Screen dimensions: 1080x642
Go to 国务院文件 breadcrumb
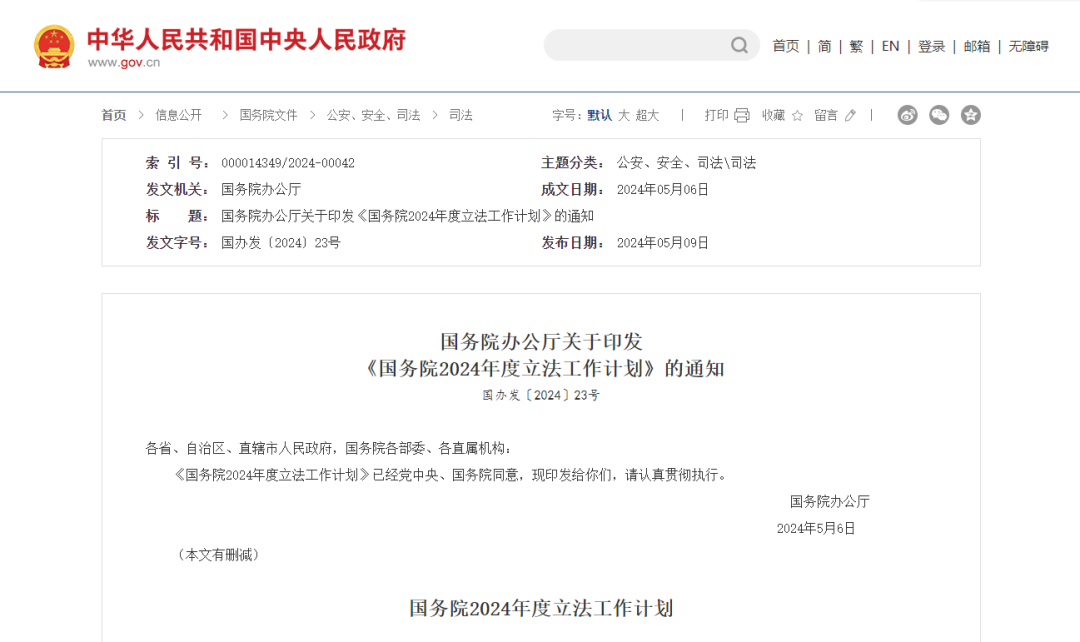click(x=269, y=115)
